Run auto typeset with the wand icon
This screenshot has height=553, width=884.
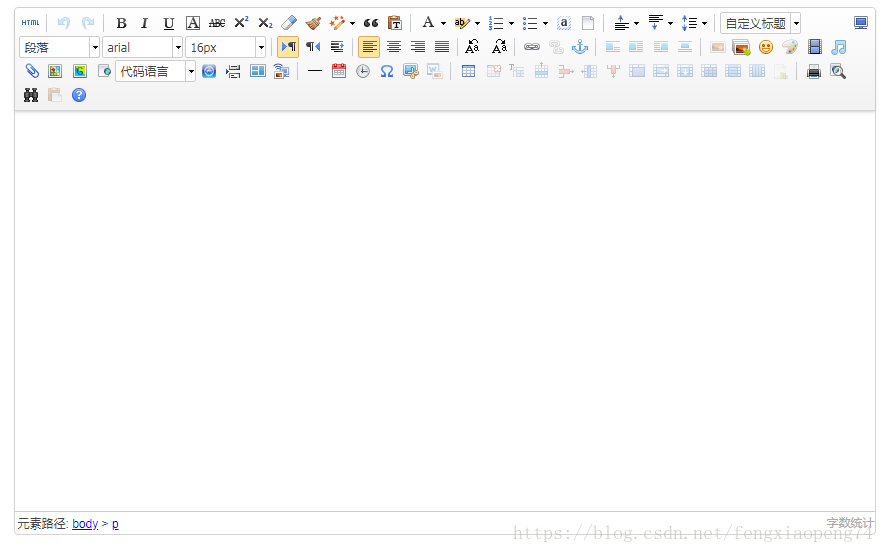(x=338, y=23)
